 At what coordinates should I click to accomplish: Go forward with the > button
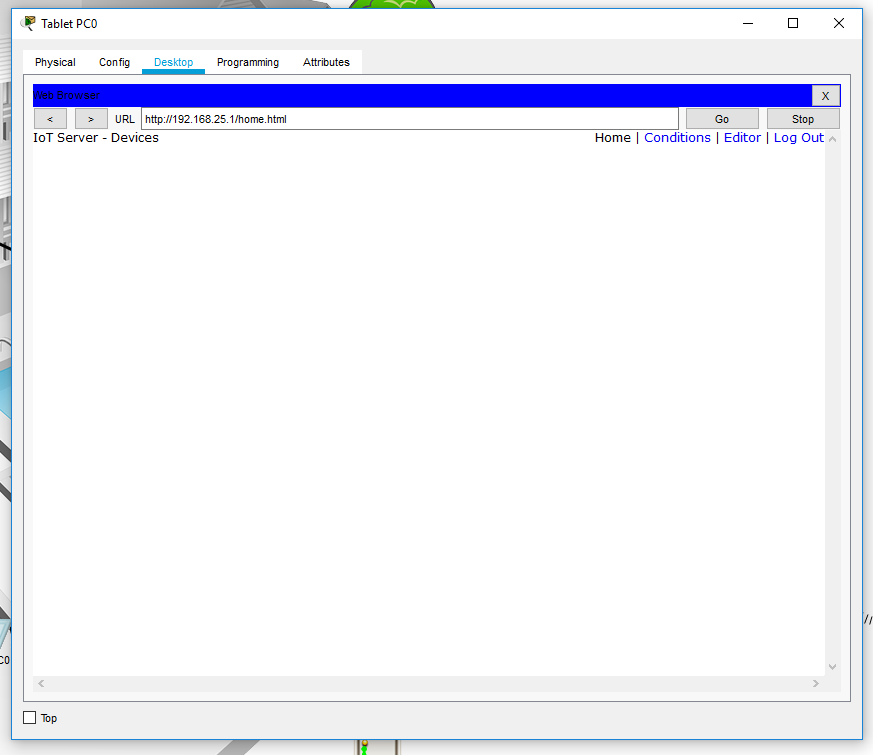(91, 119)
